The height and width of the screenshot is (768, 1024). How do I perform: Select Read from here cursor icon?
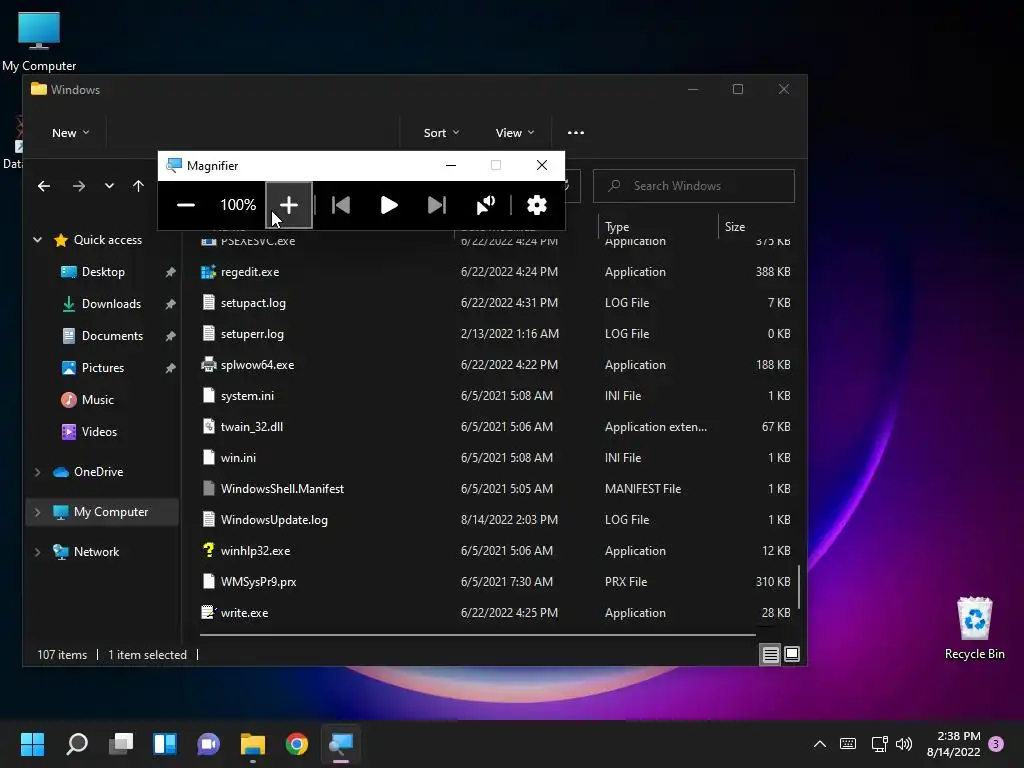click(485, 205)
